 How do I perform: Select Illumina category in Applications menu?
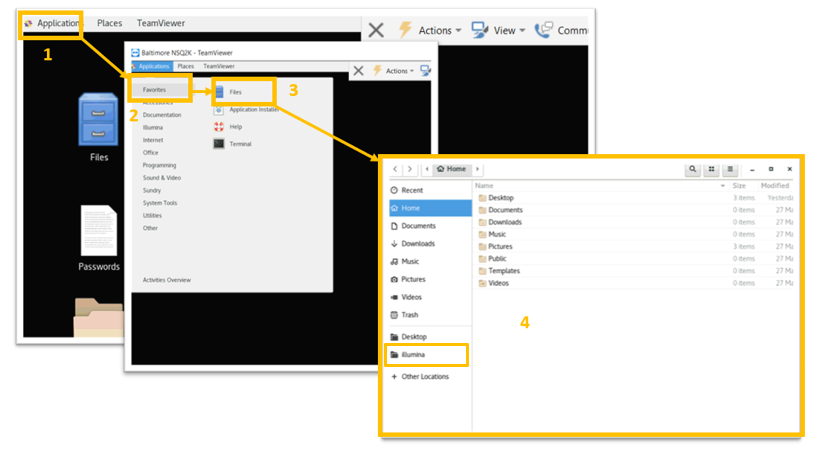click(153, 128)
